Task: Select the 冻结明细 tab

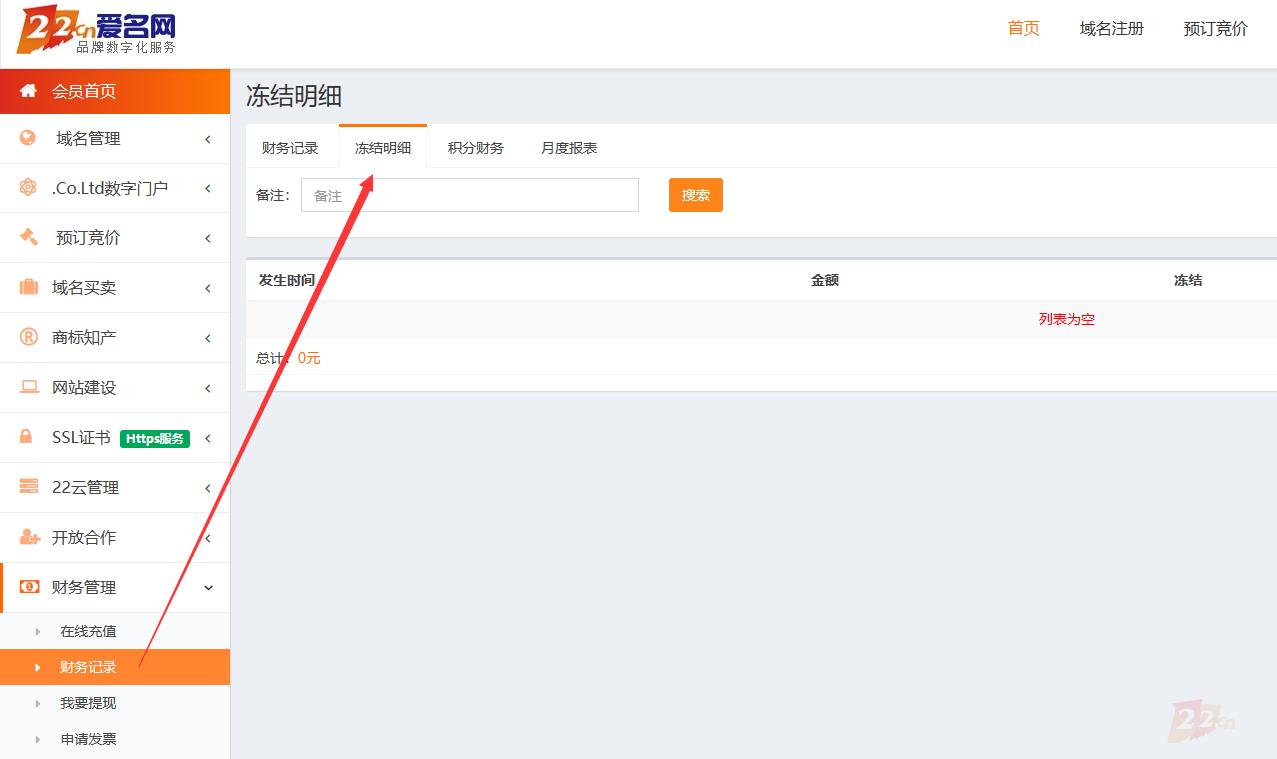Action: click(383, 148)
